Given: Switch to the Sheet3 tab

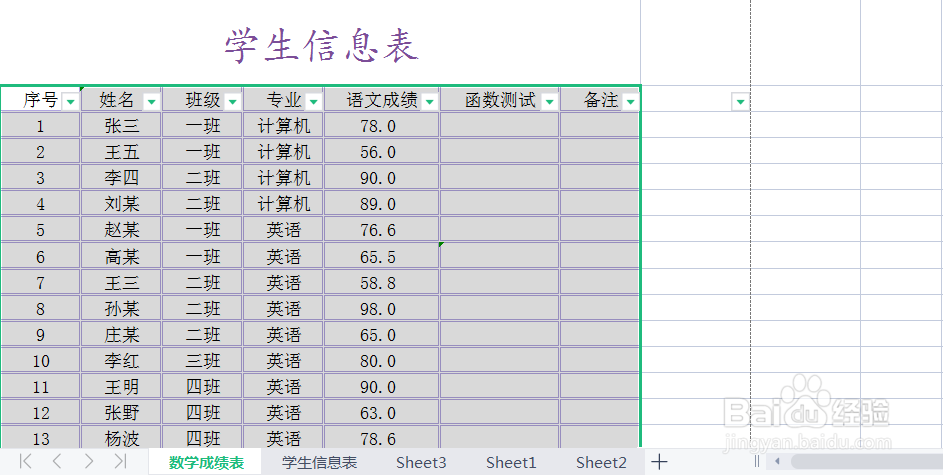Looking at the screenshot, I should point(421,462).
